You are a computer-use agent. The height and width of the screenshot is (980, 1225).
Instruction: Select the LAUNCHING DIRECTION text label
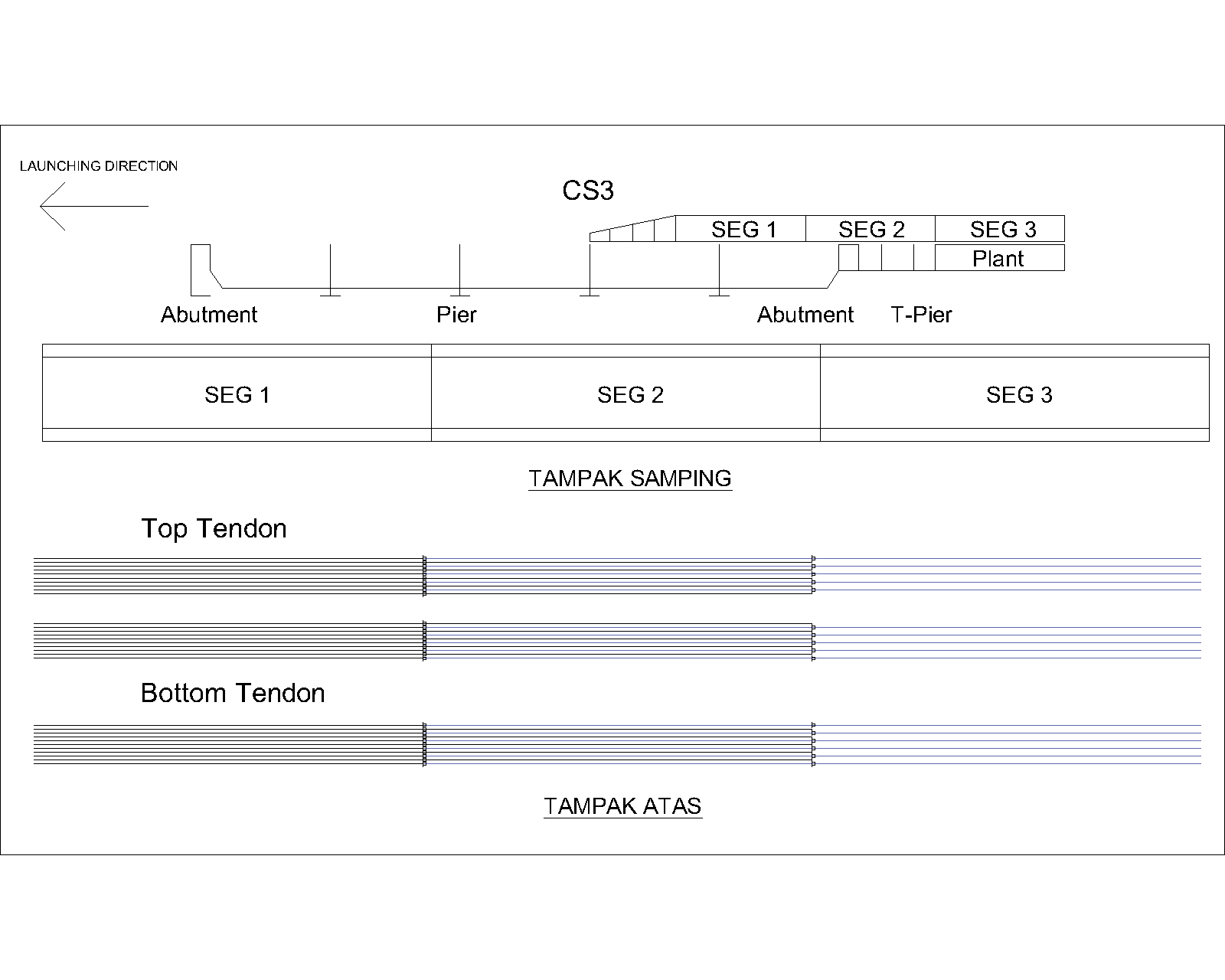[99, 166]
